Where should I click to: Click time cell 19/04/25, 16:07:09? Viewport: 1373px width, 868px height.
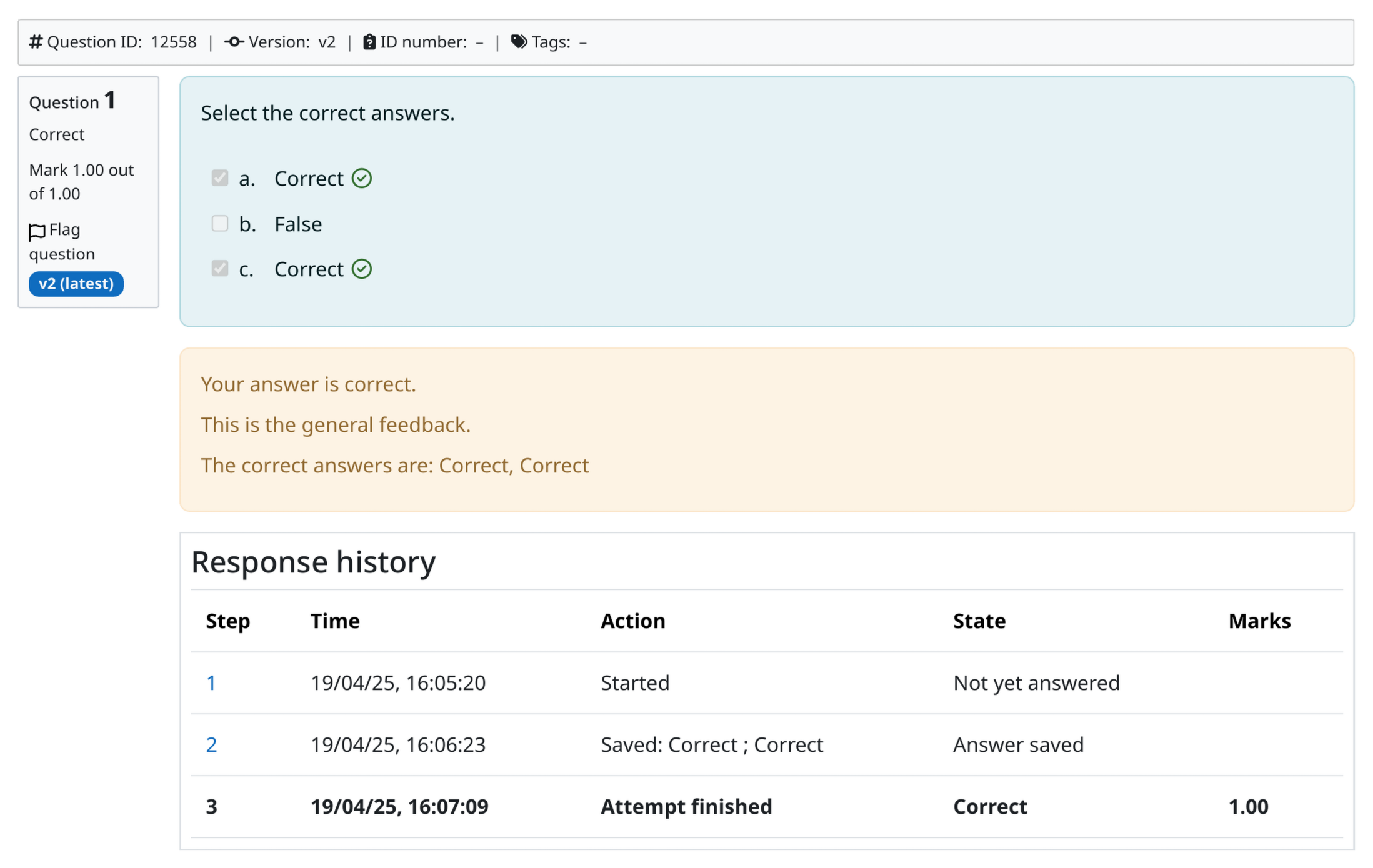tap(399, 807)
